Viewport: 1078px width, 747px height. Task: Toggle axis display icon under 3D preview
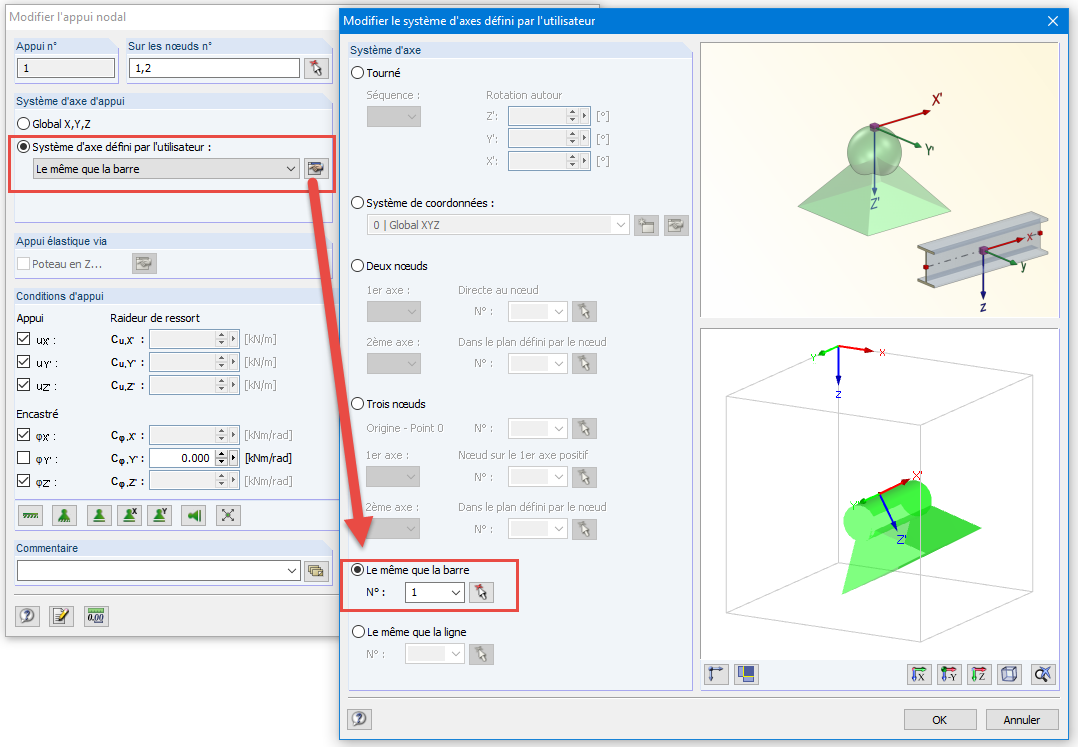point(716,674)
